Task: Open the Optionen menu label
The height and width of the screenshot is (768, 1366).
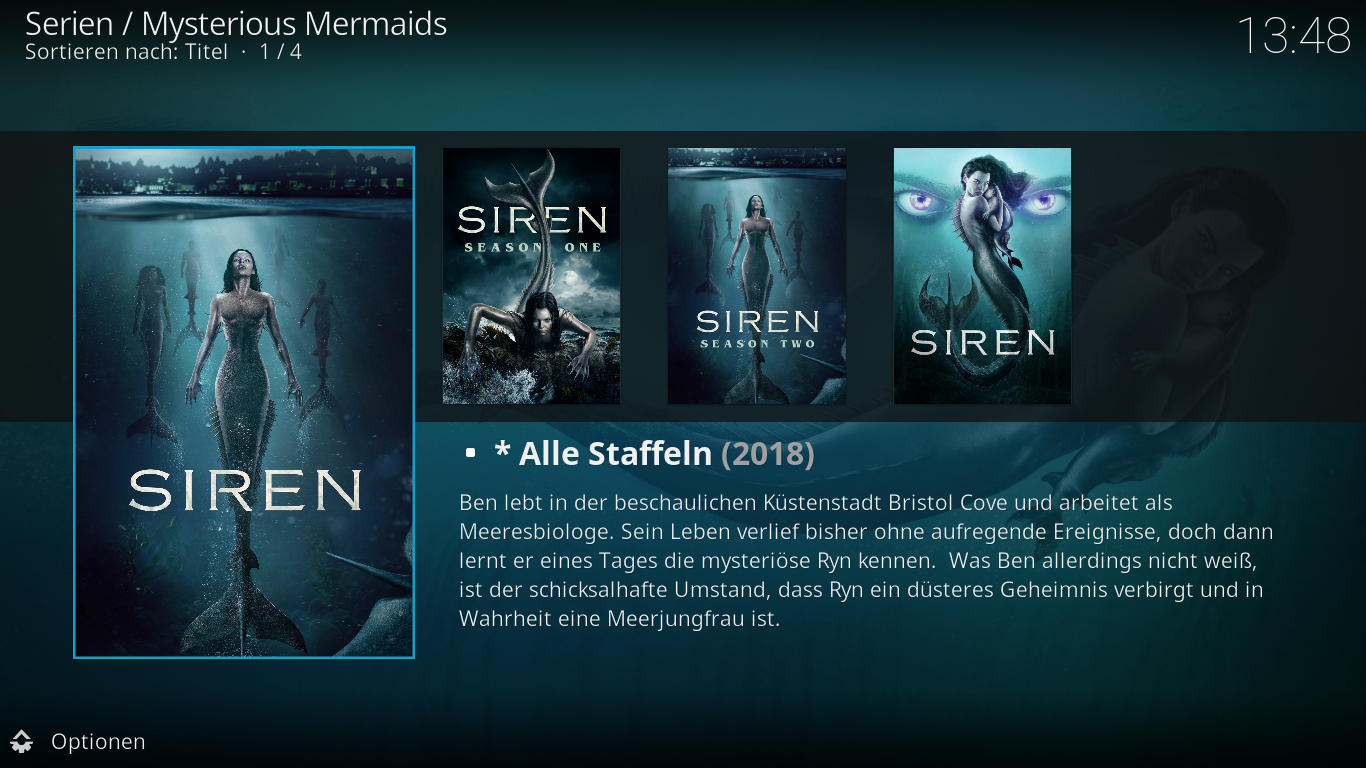Action: coord(98,741)
